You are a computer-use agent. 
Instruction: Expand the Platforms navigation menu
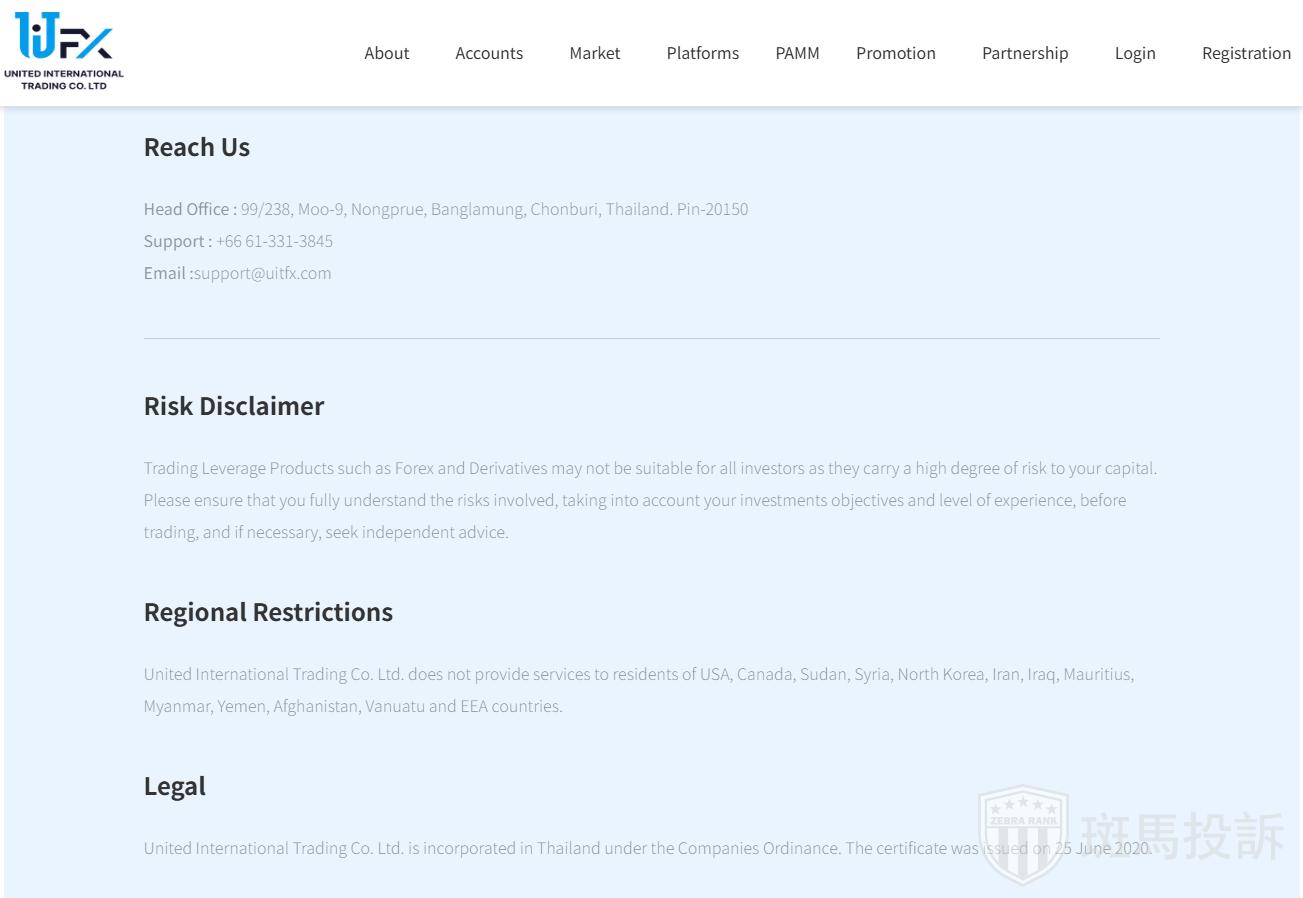(702, 53)
